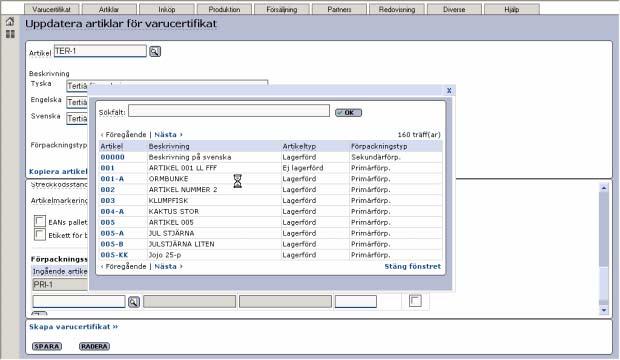Click the Artikel column header
Viewport: 620px width, 360px height.
point(112,146)
